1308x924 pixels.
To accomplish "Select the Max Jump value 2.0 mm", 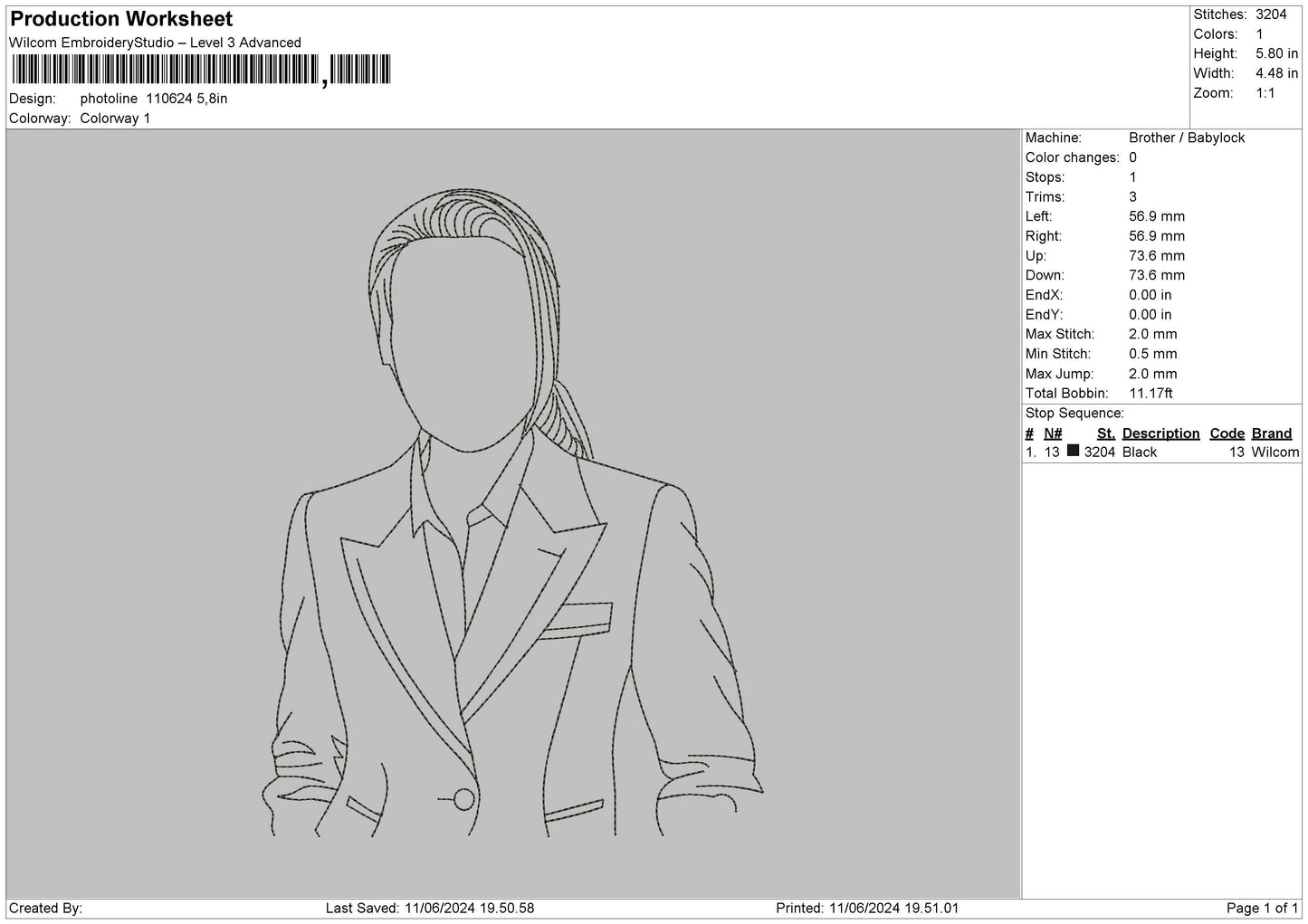I will click(1153, 374).
